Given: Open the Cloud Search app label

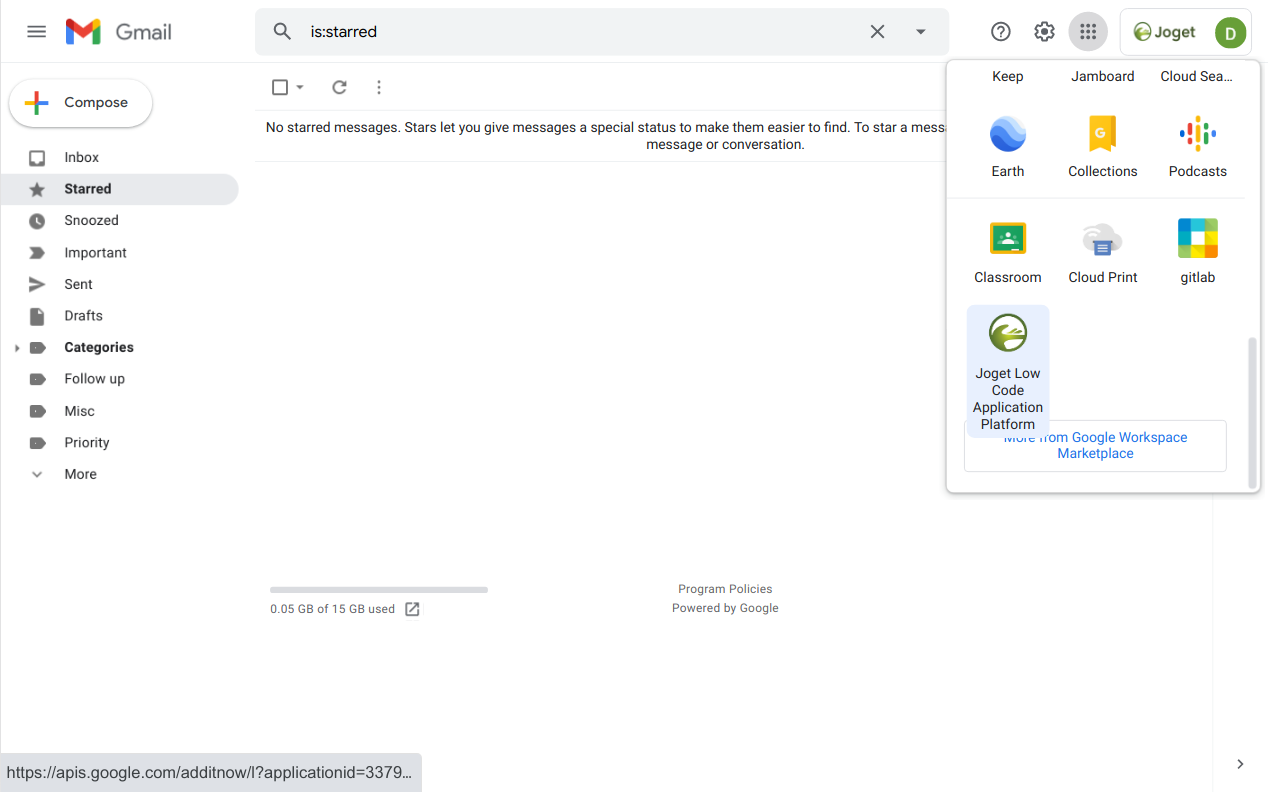Looking at the screenshot, I should [x=1196, y=77].
